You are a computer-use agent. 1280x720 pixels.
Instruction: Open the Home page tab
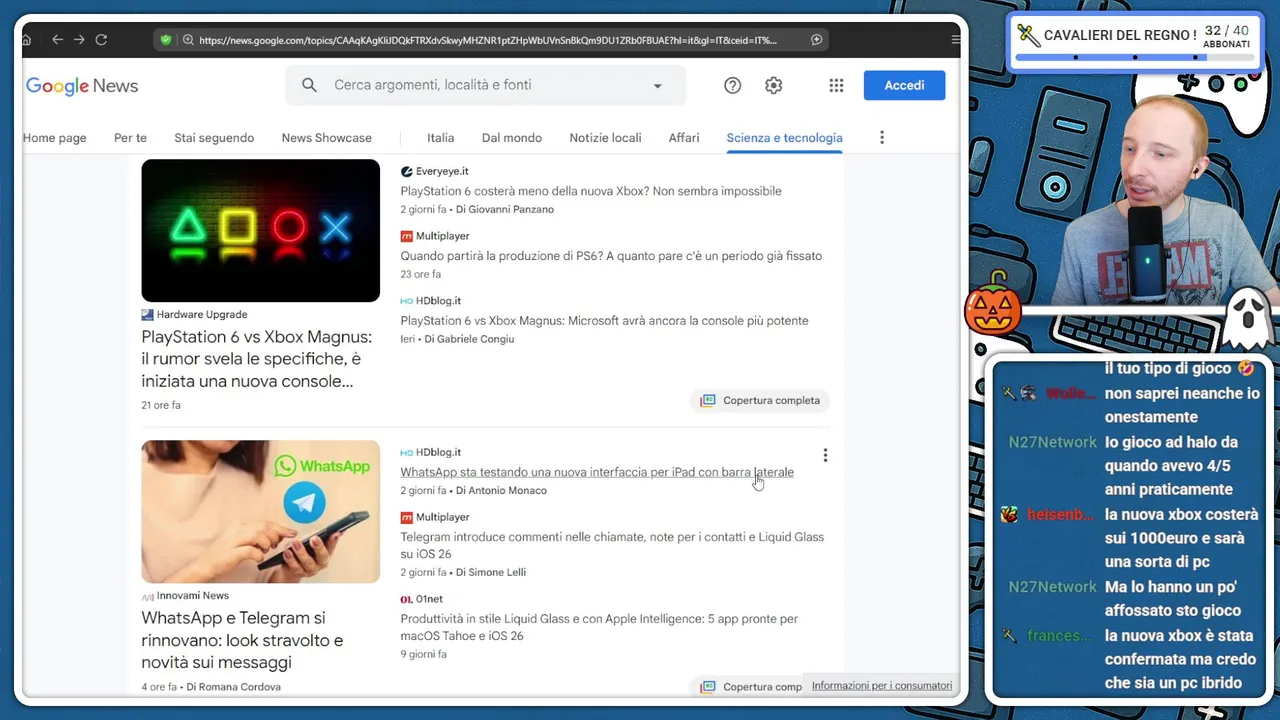55,138
